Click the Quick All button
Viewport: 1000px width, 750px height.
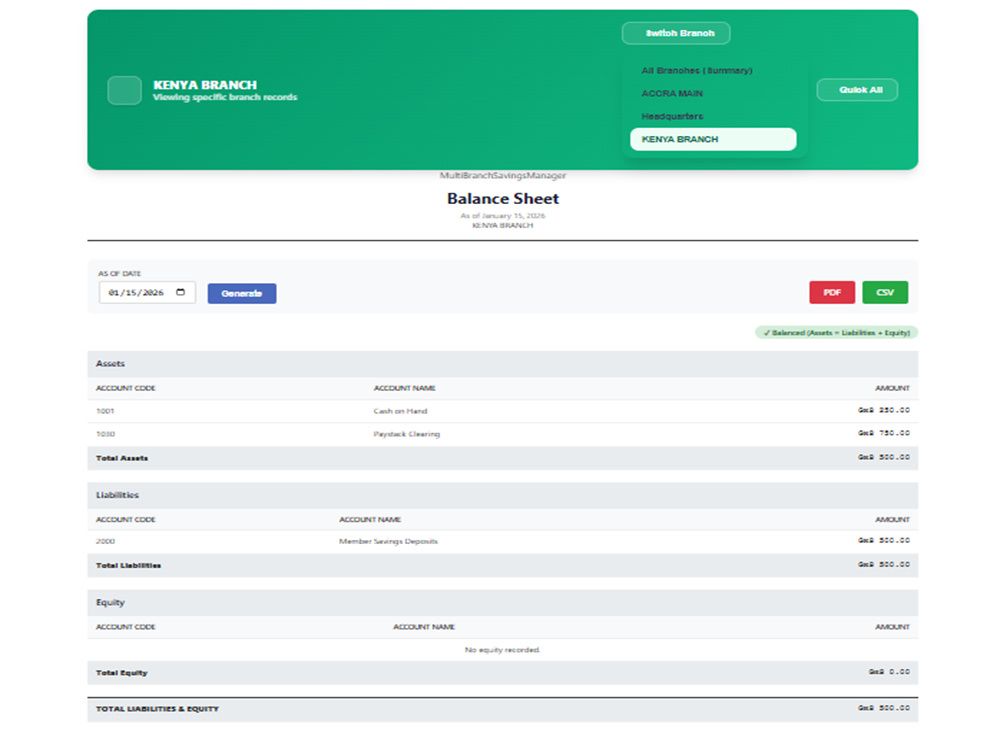coord(857,90)
